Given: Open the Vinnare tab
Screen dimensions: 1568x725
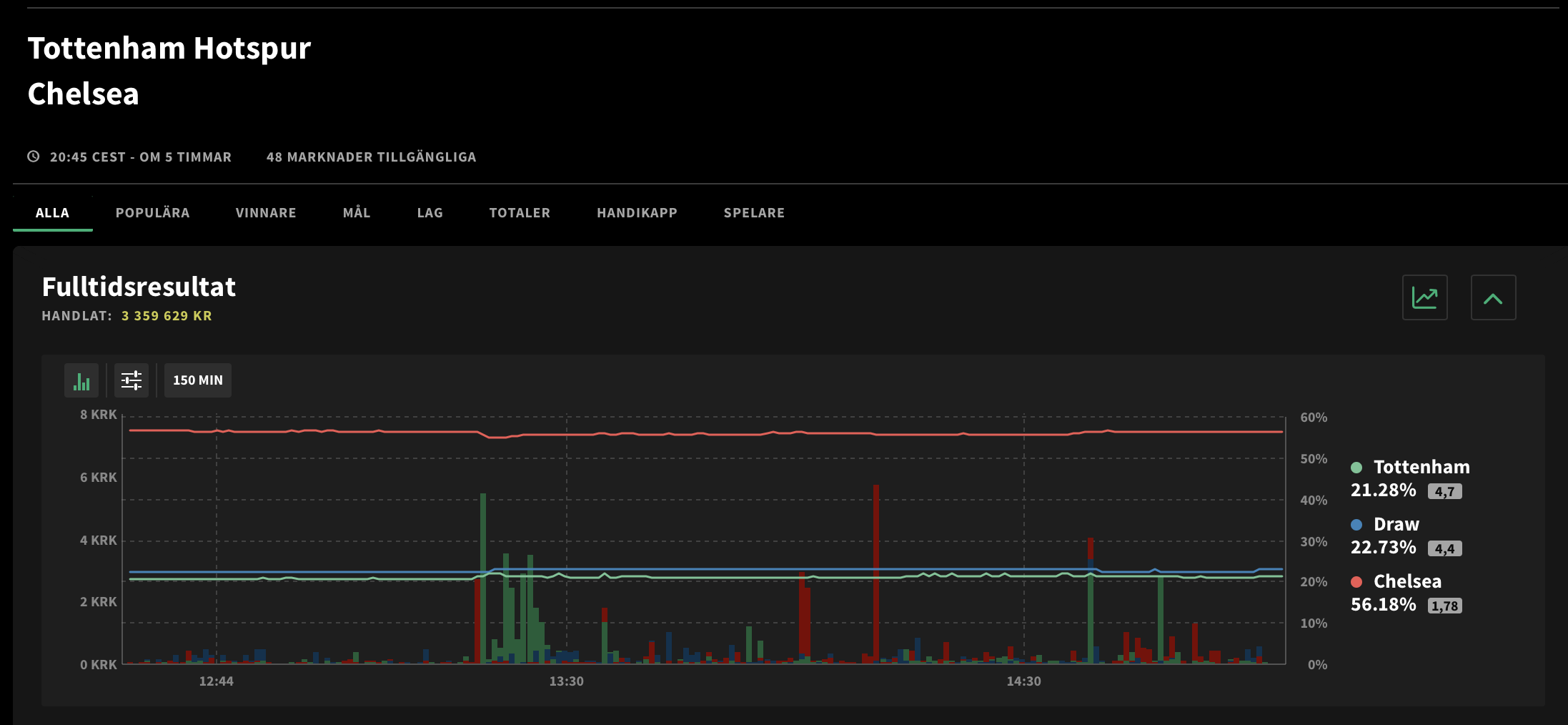Looking at the screenshot, I should click(x=266, y=213).
